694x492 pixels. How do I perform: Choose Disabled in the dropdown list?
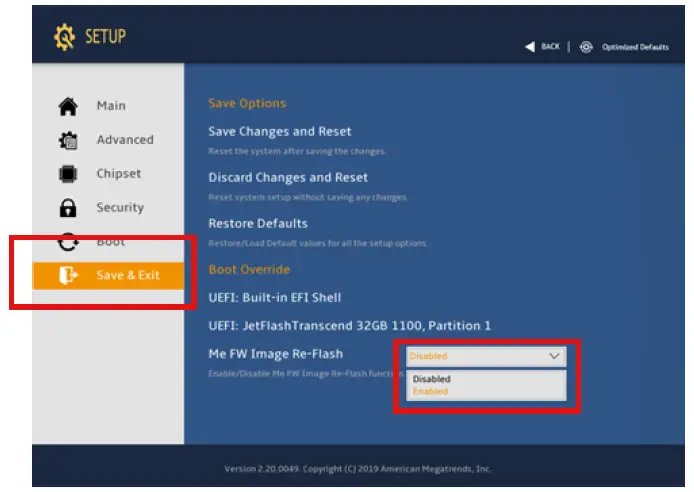[432, 379]
